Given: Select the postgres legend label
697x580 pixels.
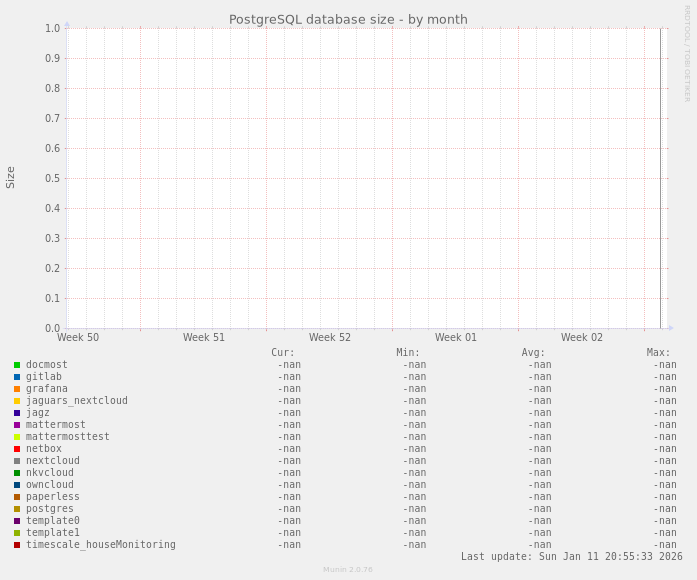Looking at the screenshot, I should coord(50,508).
